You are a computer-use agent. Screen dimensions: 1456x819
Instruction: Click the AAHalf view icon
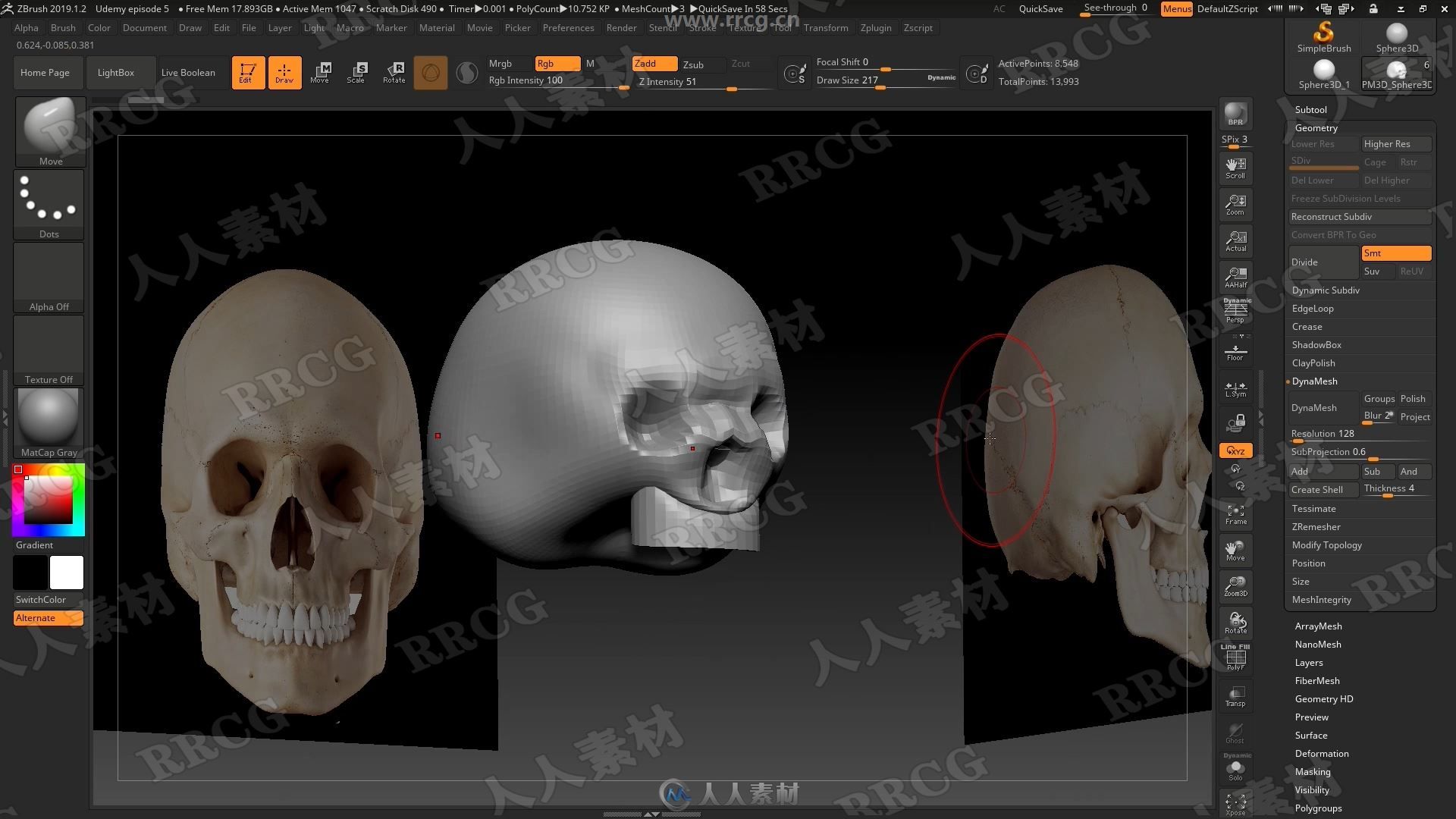tap(1235, 277)
